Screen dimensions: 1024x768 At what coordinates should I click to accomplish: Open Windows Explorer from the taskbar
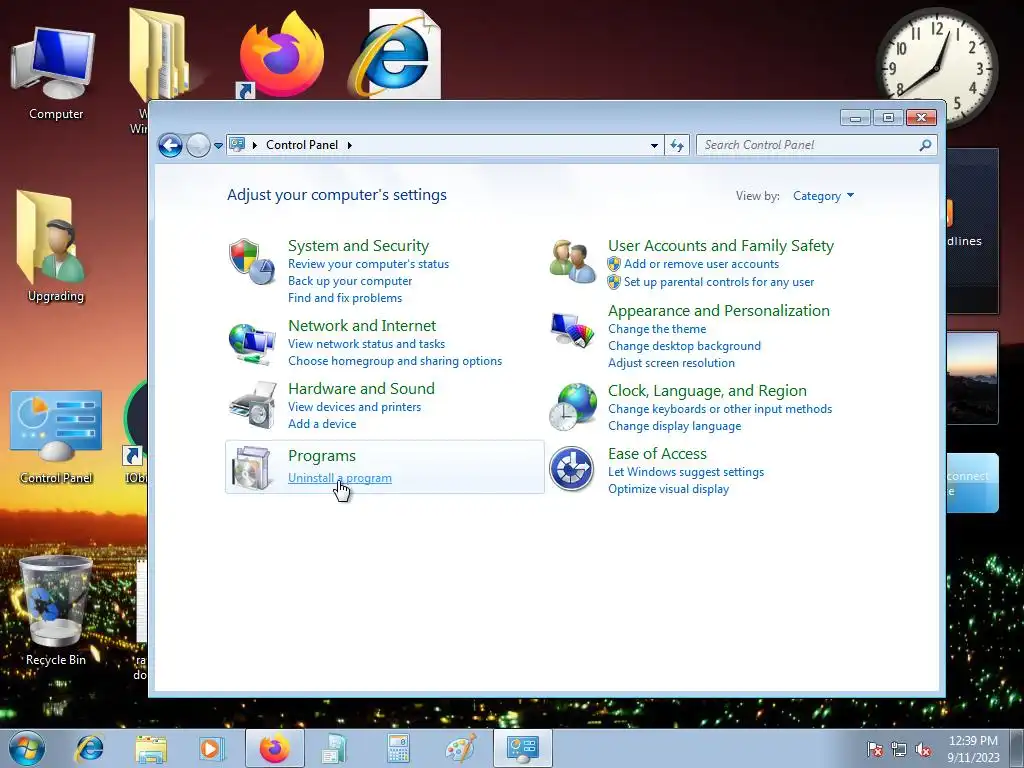point(151,749)
